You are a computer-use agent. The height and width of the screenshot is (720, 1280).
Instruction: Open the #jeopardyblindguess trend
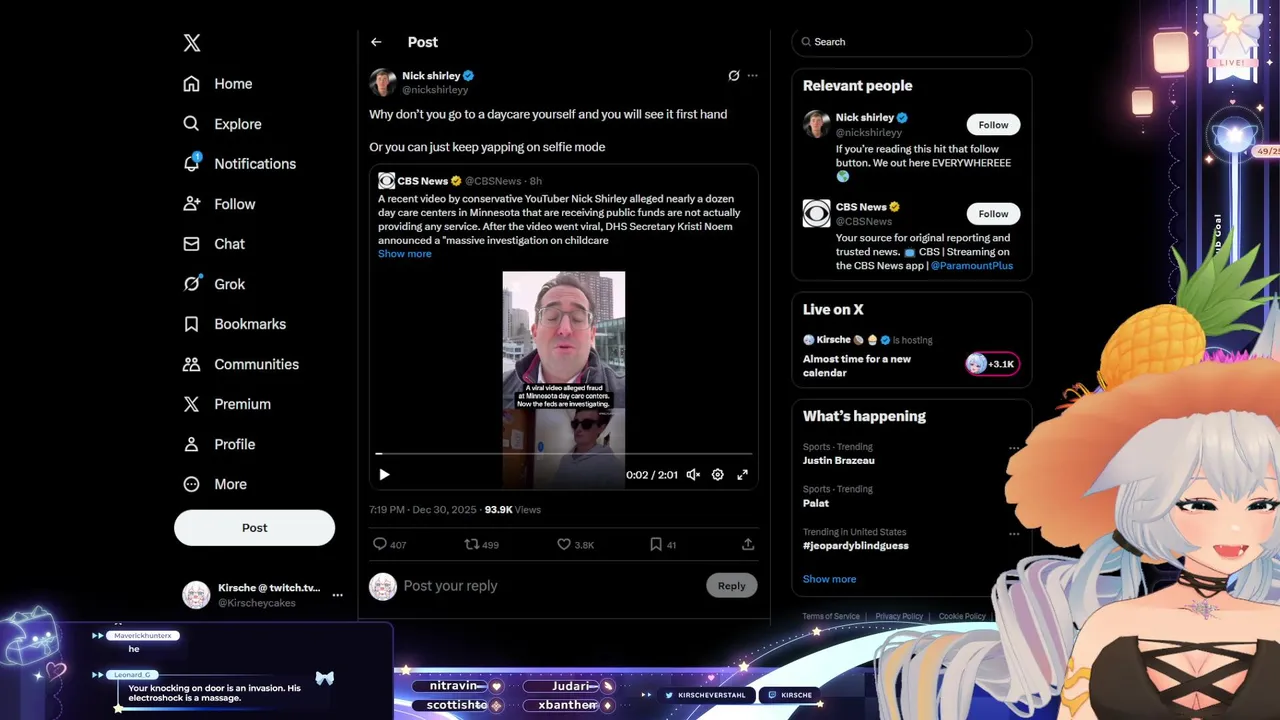856,546
